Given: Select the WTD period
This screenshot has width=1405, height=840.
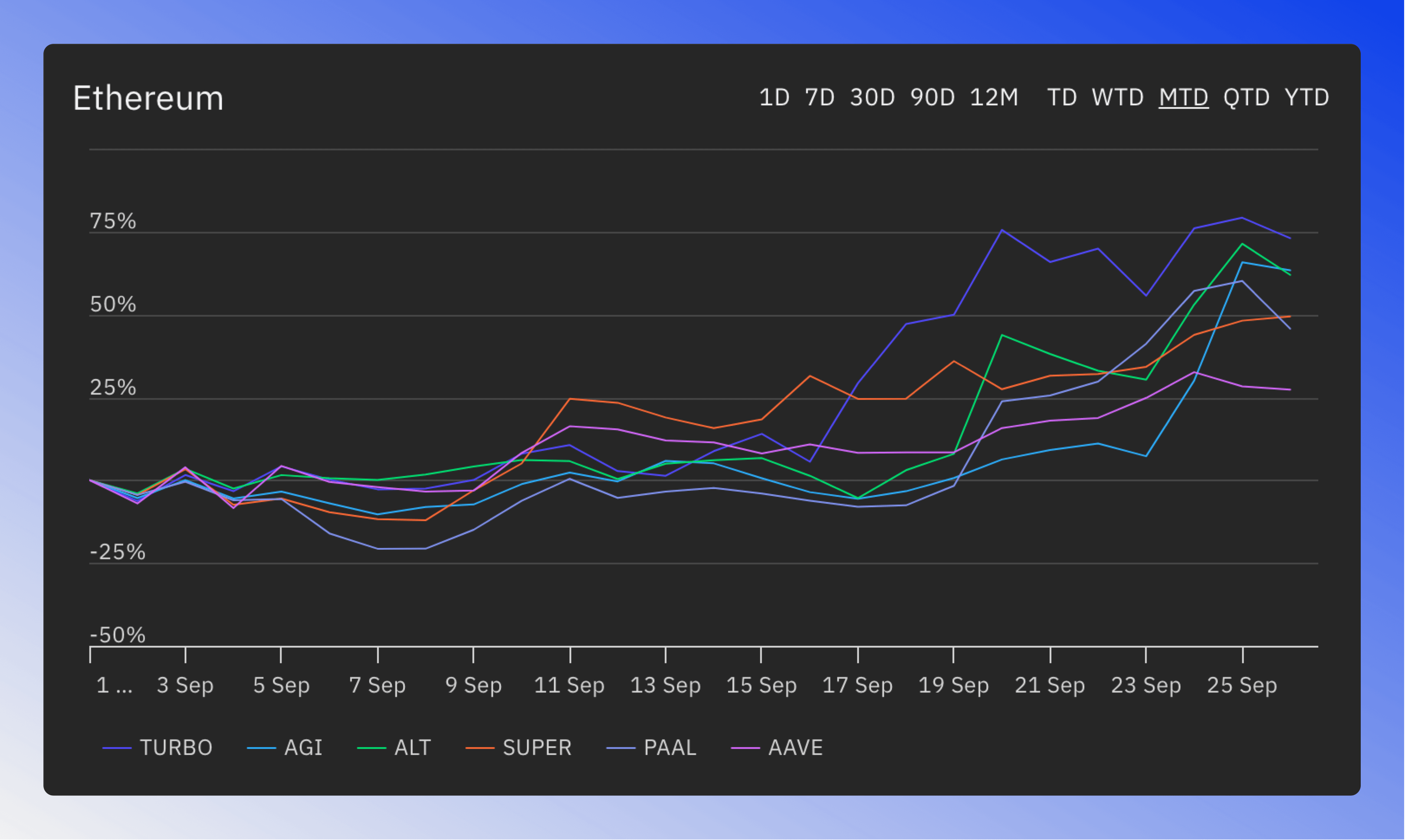Looking at the screenshot, I should (x=1117, y=97).
